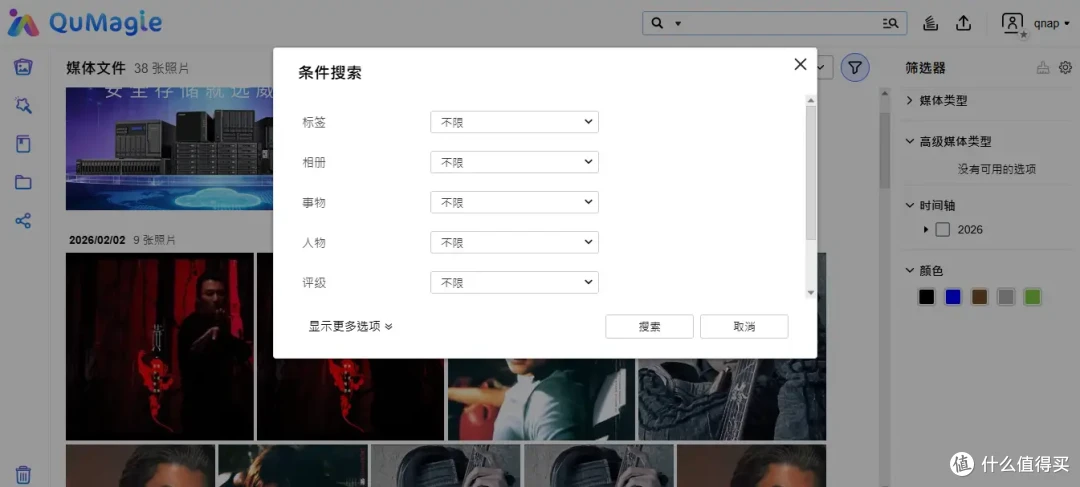Expand the 媒体类型 filter section

pyautogui.click(x=937, y=101)
